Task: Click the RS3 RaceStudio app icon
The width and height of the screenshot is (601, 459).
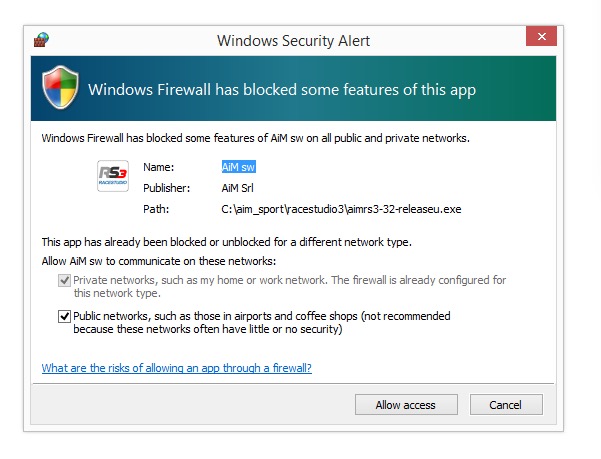Action: click(113, 176)
